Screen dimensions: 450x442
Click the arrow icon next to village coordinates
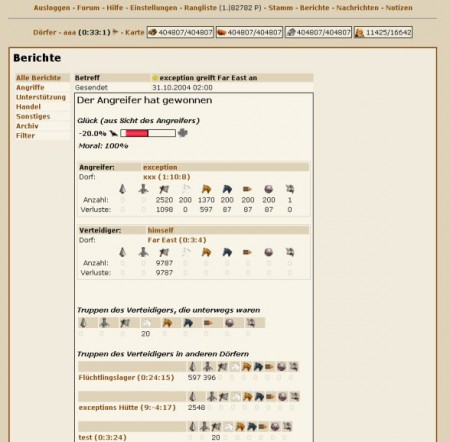click(115, 32)
